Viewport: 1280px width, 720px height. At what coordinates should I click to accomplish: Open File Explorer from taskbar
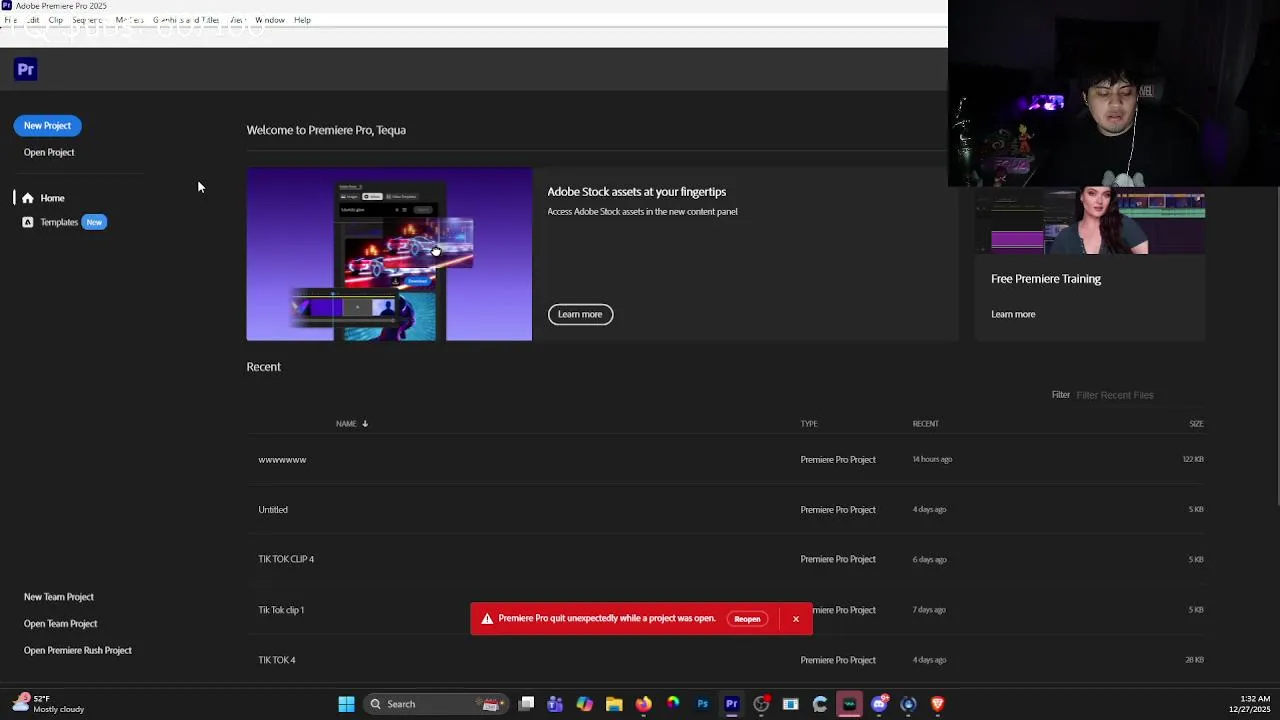pyautogui.click(x=614, y=704)
